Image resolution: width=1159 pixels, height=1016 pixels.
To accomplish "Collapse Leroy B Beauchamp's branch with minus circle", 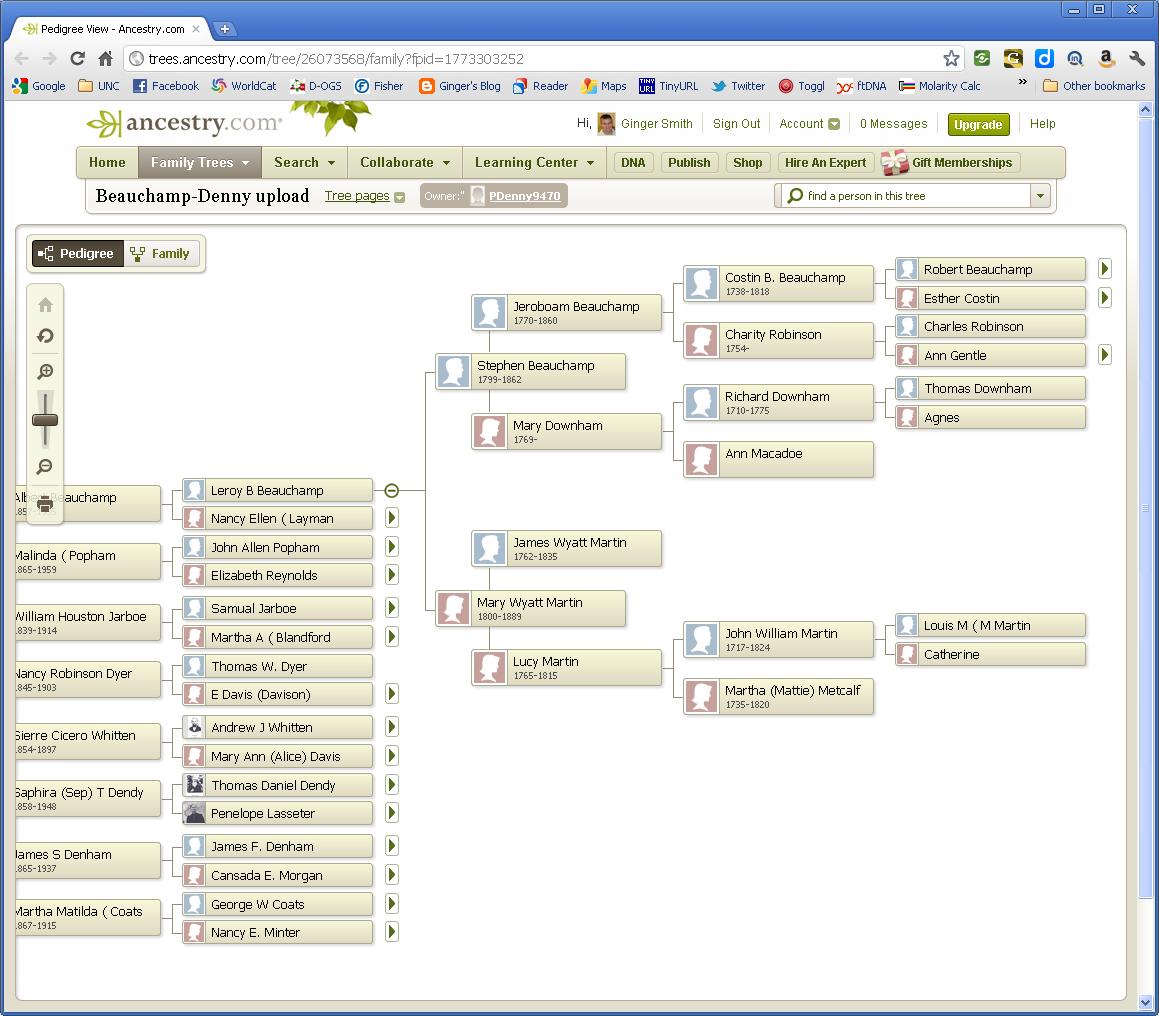I will (x=391, y=490).
